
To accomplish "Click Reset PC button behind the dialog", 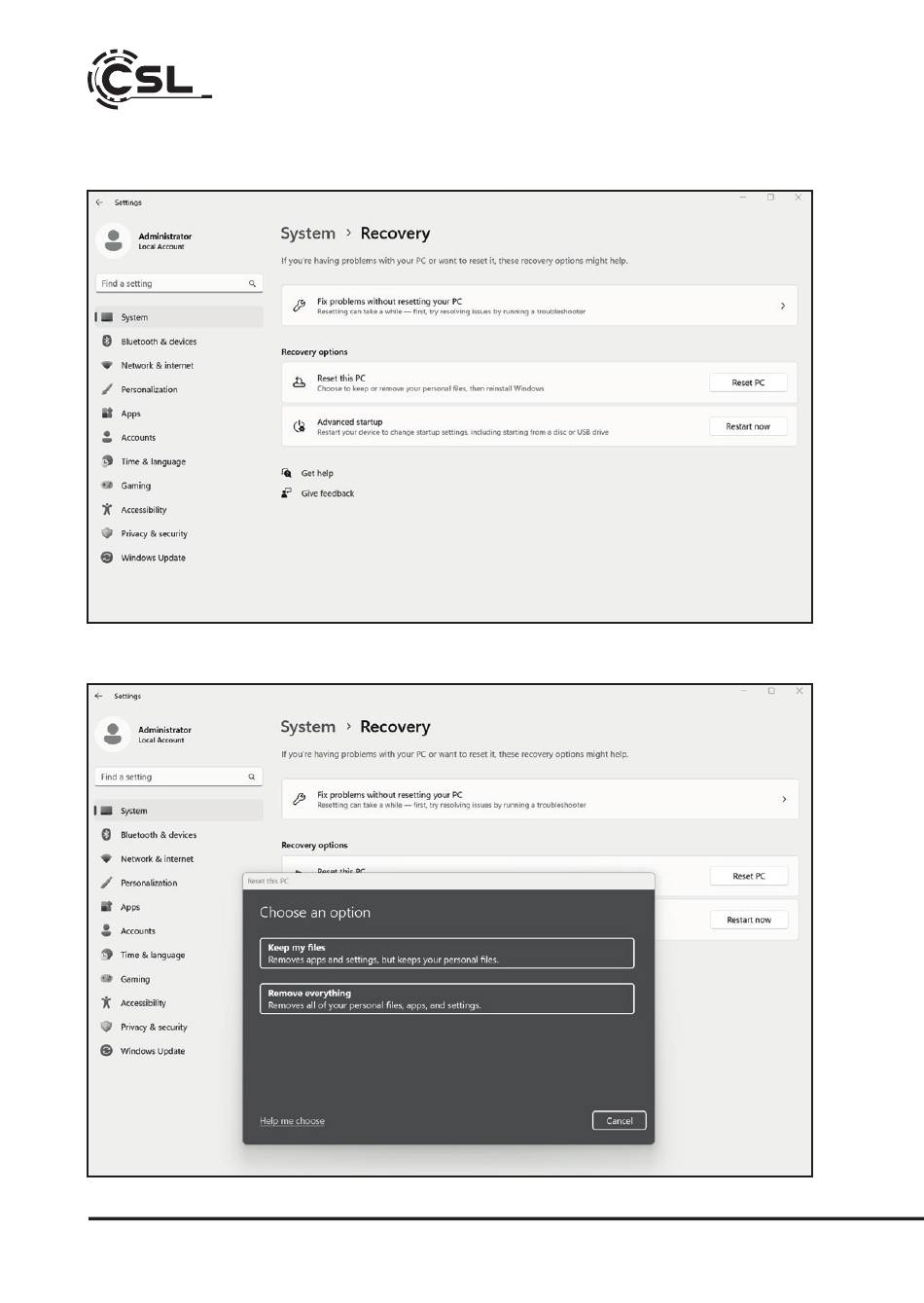I will click(749, 876).
